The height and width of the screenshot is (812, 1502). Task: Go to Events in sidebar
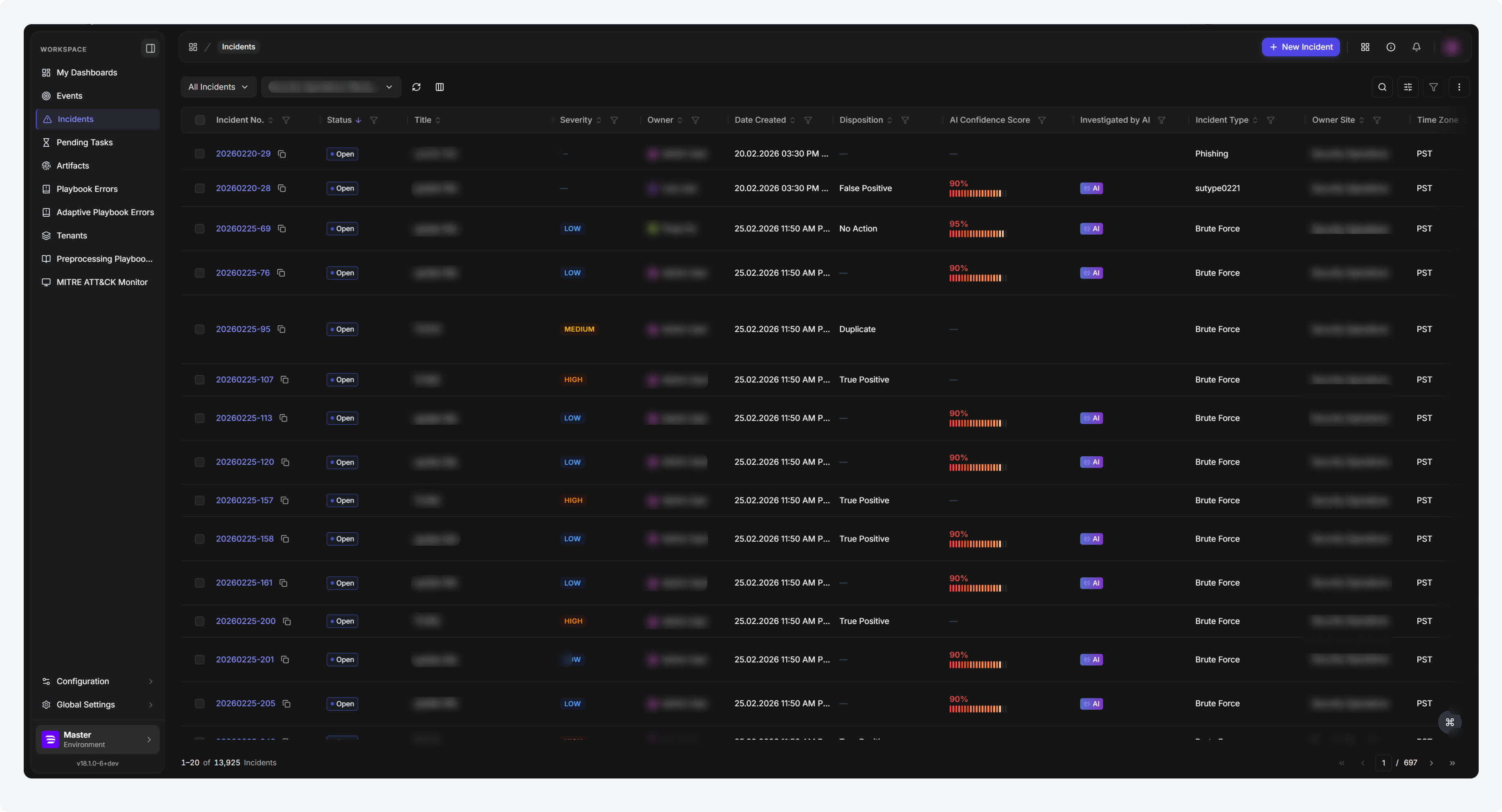97,96
